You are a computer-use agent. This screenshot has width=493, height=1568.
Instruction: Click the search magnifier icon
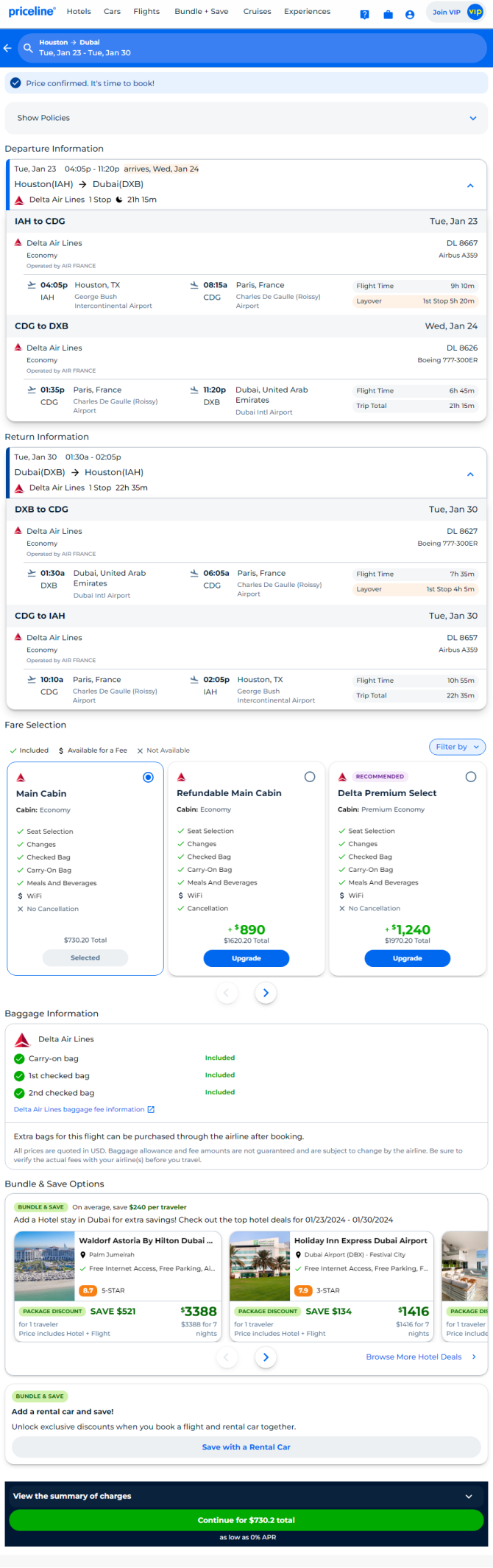[28, 48]
